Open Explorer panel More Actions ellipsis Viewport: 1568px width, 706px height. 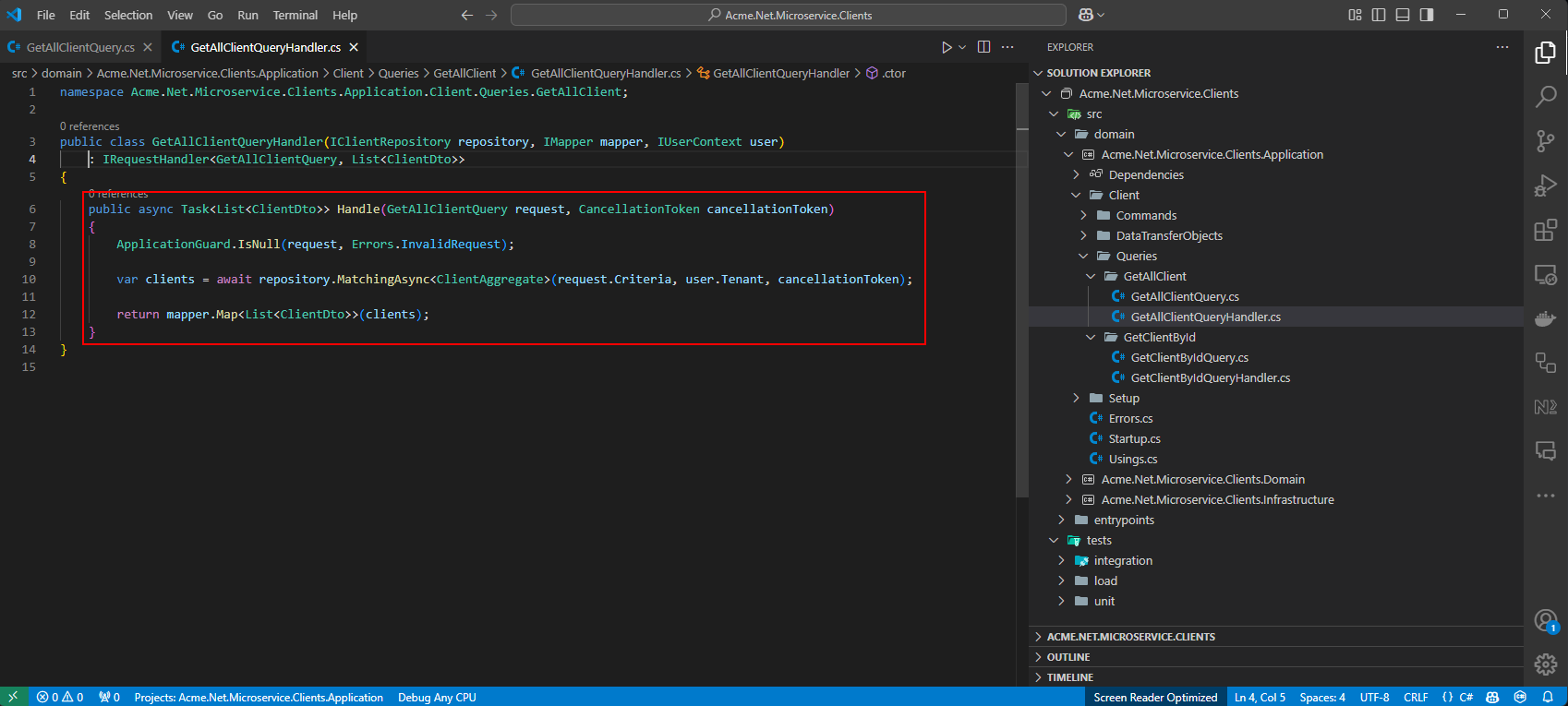[x=1502, y=47]
